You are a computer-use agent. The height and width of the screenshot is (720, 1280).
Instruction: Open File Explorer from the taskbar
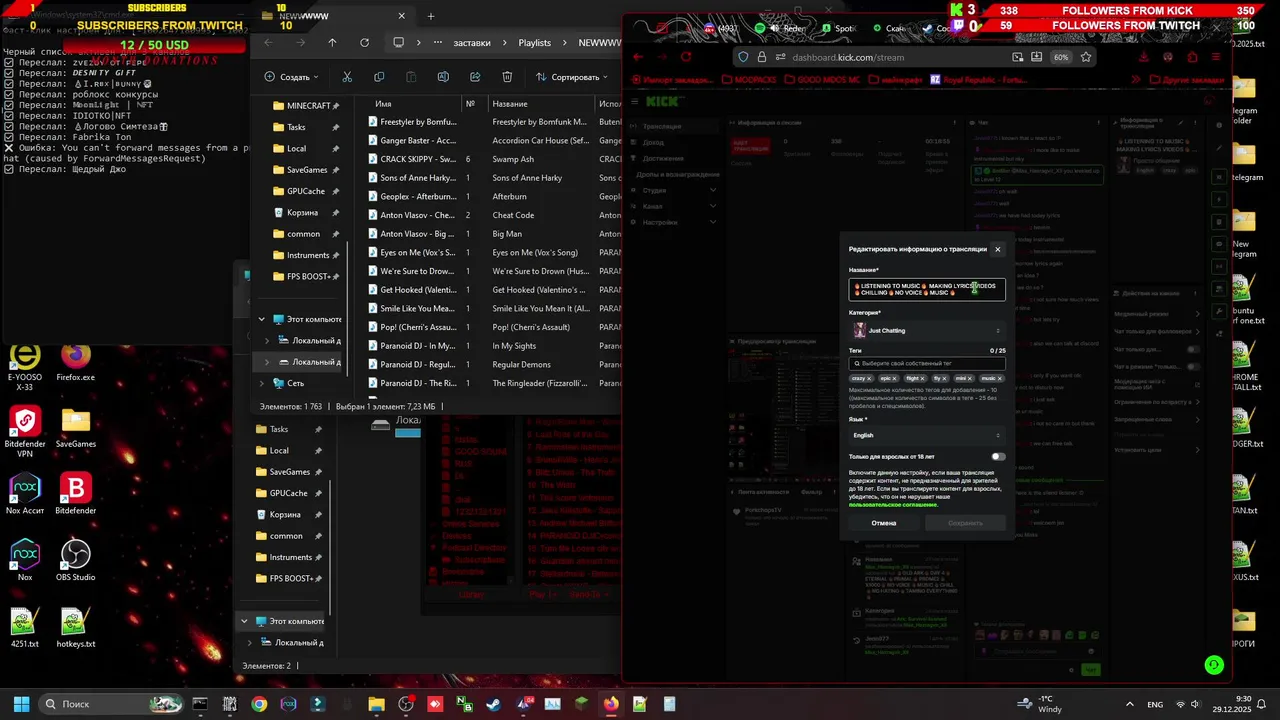376,704
